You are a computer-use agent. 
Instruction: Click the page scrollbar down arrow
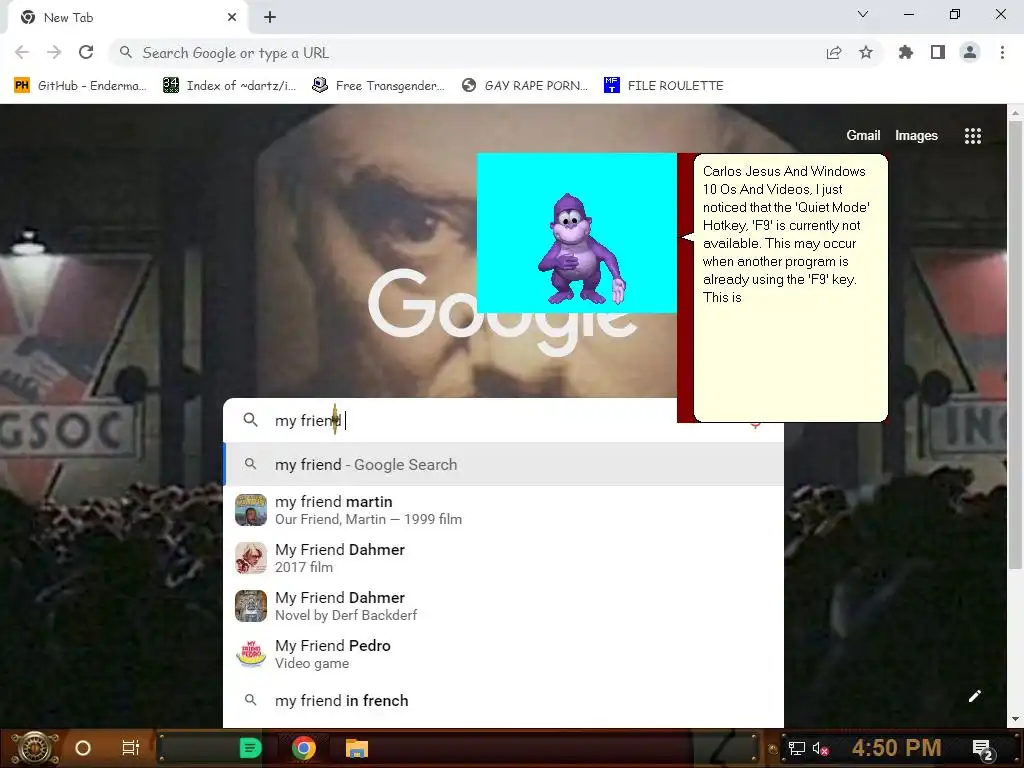(x=1016, y=720)
